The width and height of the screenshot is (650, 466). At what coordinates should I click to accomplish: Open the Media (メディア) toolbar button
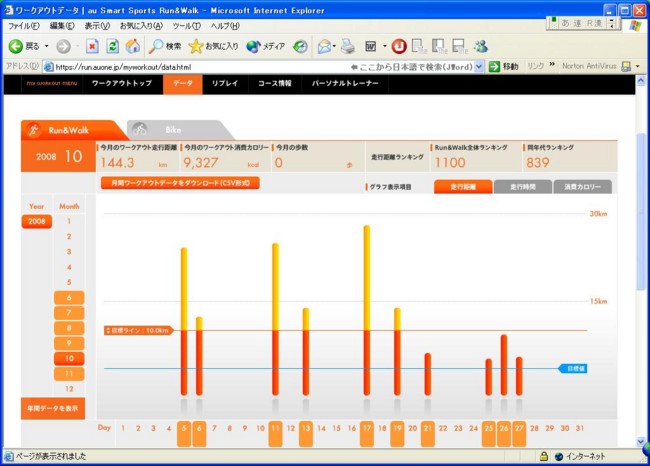tap(265, 46)
